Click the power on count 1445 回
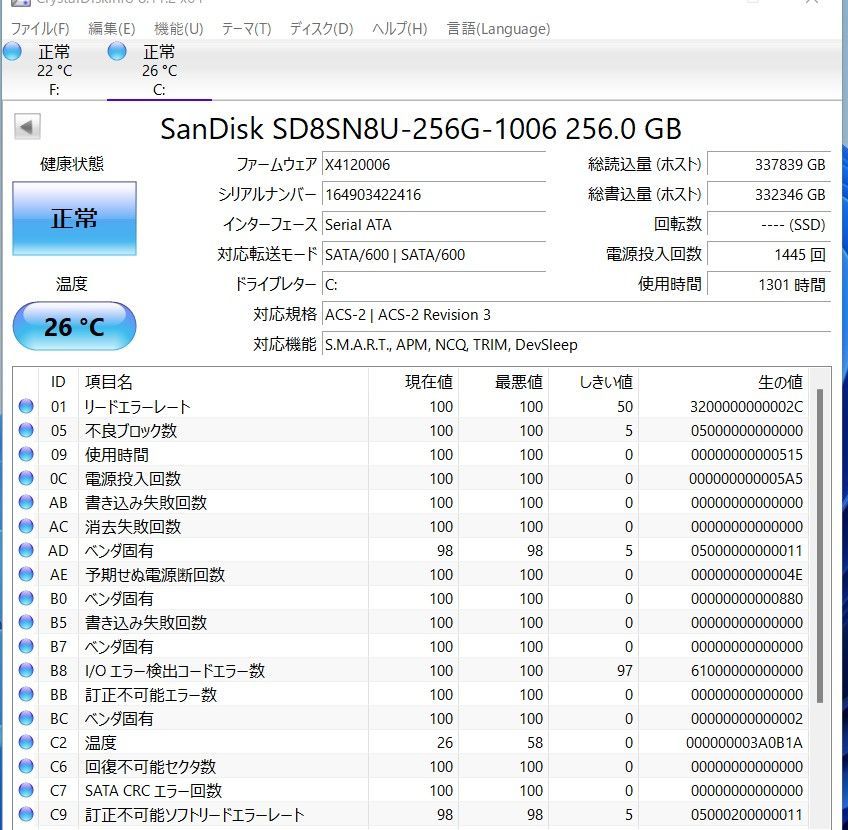Screen dimensions: 848x830 tap(769, 254)
